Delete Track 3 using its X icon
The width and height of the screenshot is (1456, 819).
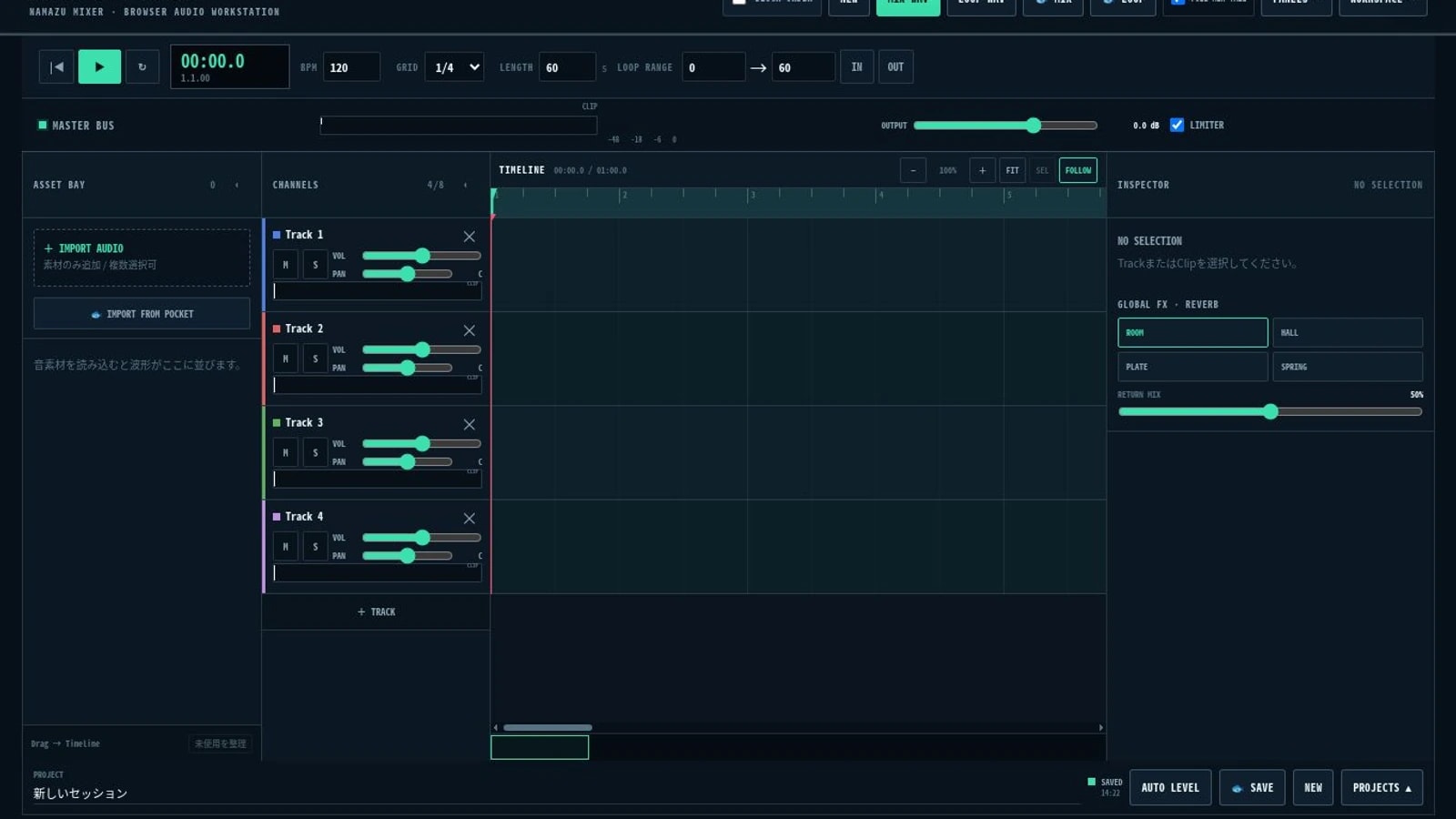click(470, 424)
